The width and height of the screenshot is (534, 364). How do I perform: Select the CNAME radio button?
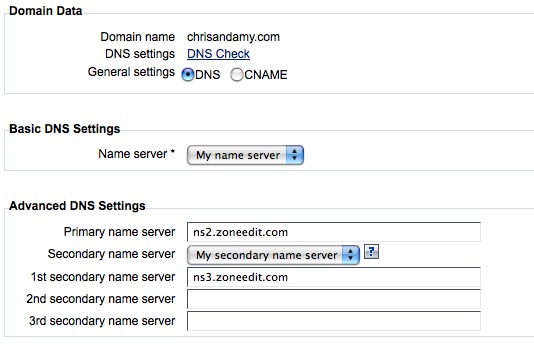pos(236,75)
